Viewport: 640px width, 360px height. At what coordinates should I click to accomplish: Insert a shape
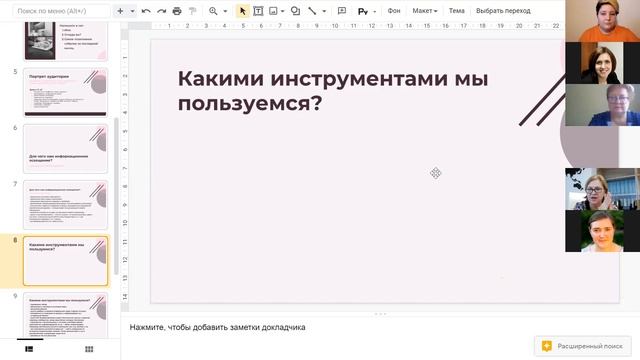[x=295, y=11]
